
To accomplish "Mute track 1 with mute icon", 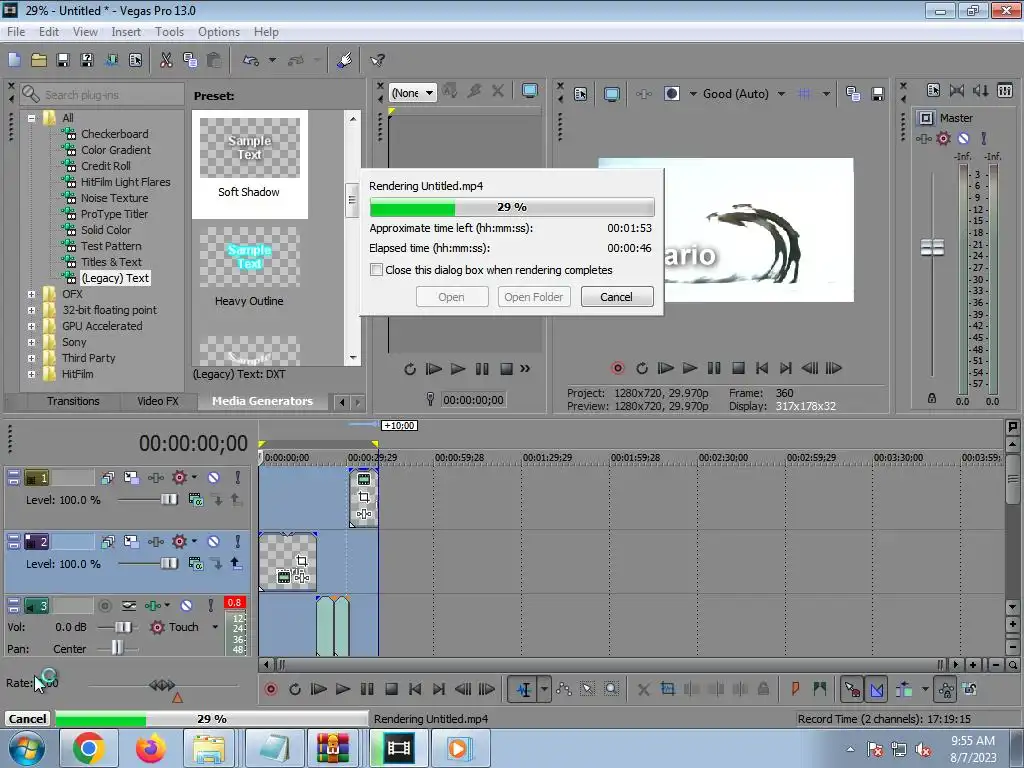I will [x=214, y=478].
